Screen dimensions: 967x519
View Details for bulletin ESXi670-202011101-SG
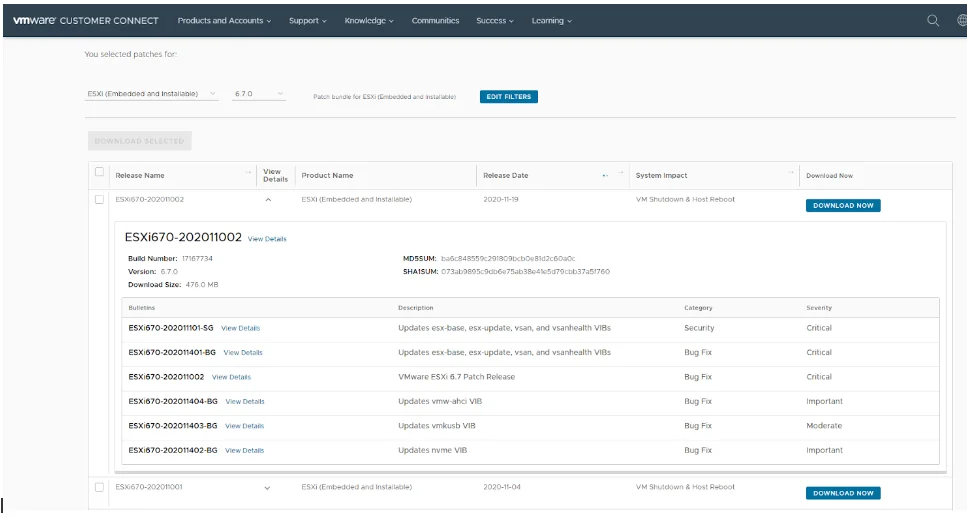241,329
